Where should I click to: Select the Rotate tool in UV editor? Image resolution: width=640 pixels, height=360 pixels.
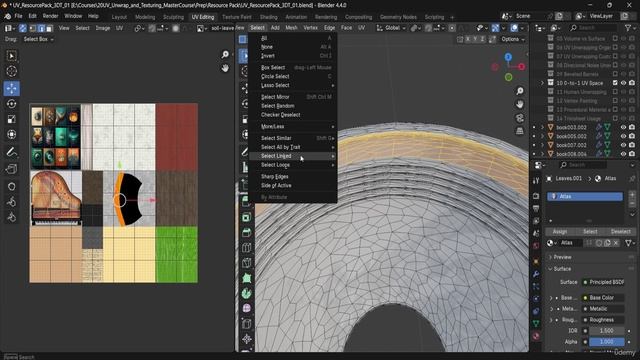click(x=11, y=104)
